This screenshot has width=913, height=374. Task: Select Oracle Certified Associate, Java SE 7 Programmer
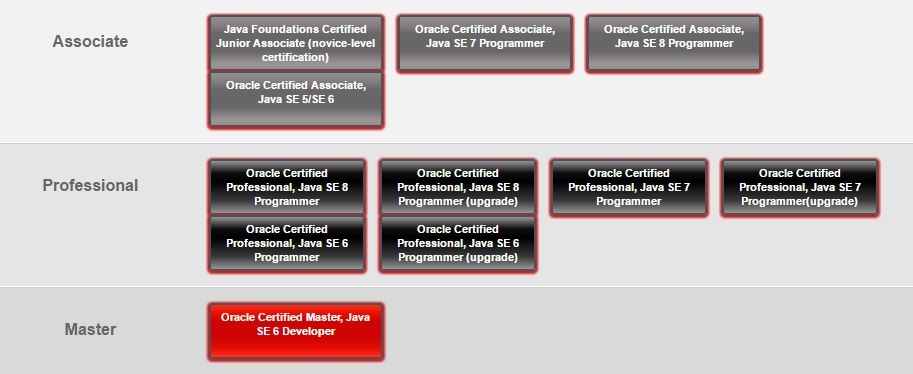tap(484, 43)
